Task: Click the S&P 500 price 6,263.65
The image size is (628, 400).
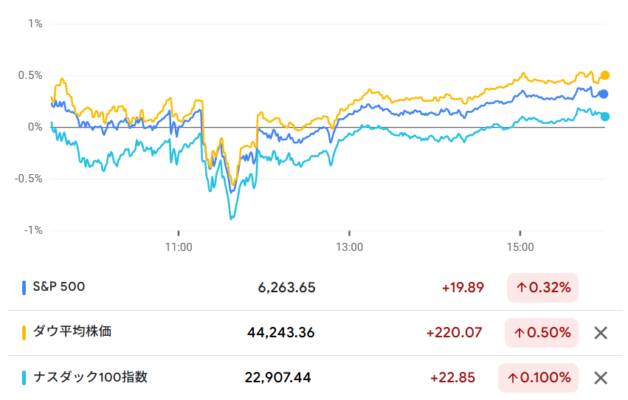Action: click(286, 287)
